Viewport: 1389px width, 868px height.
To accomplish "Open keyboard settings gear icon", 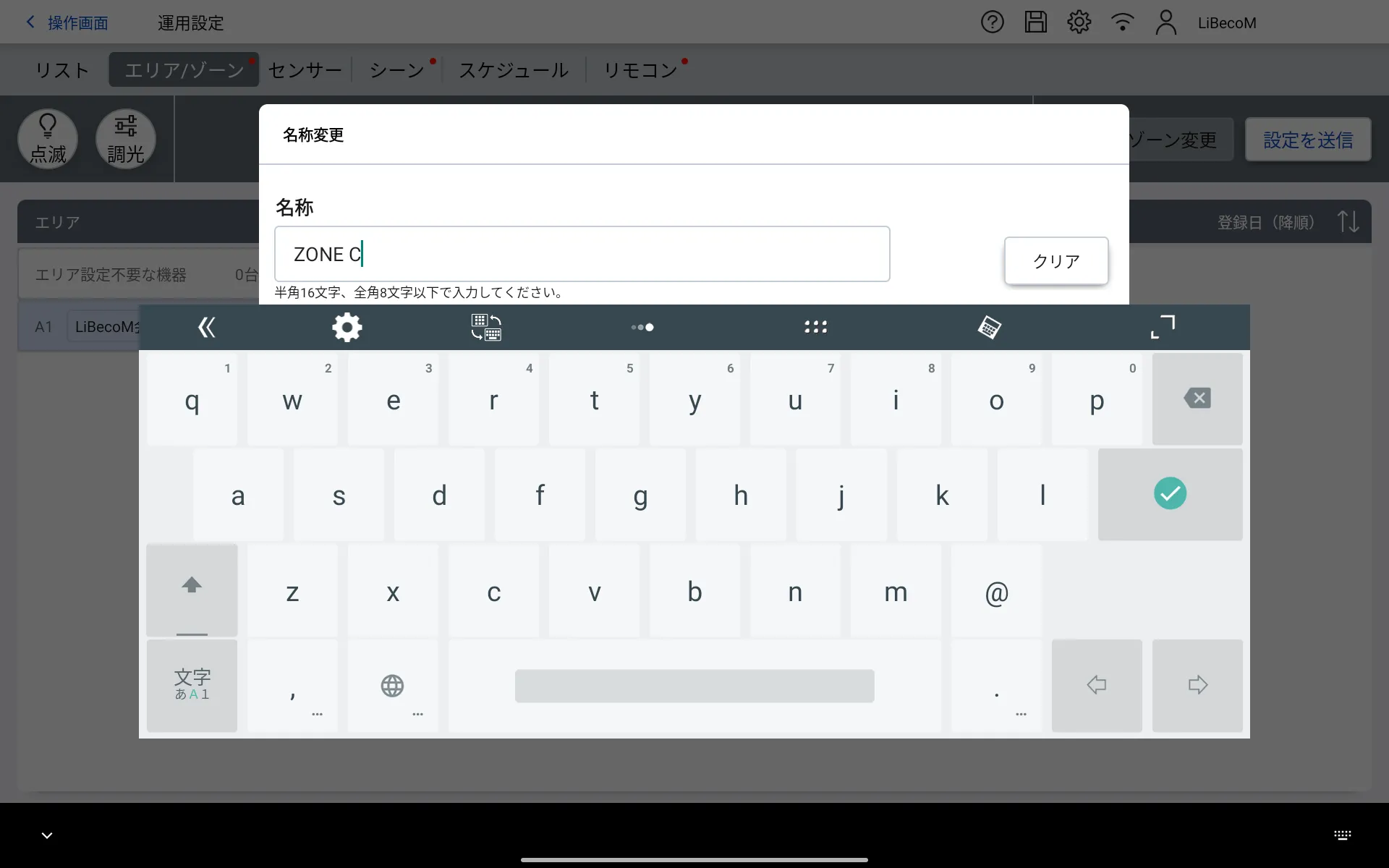I will point(347,328).
